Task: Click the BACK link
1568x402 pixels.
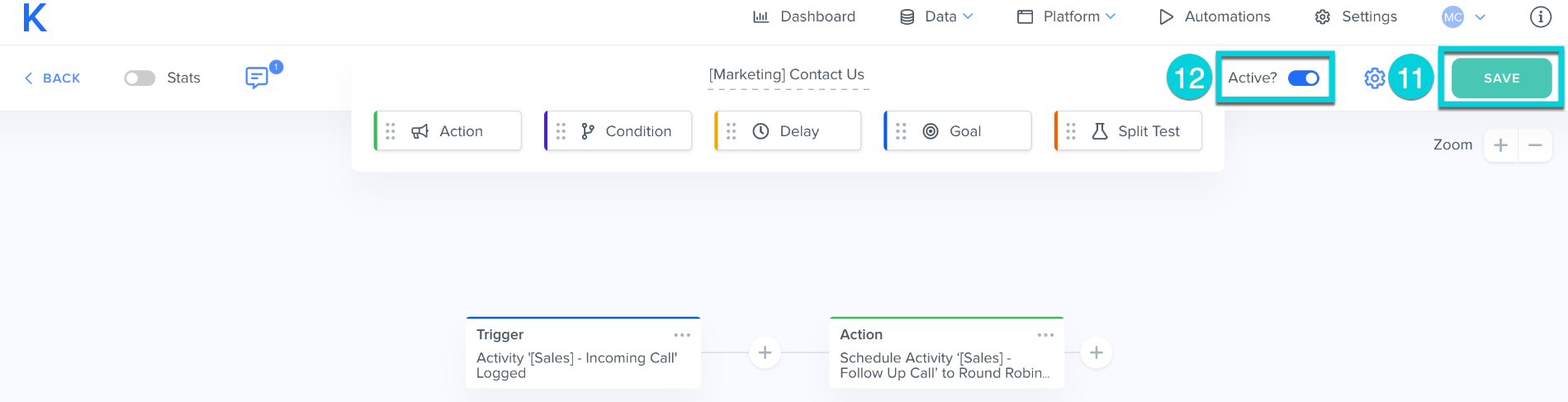Action: click(52, 78)
